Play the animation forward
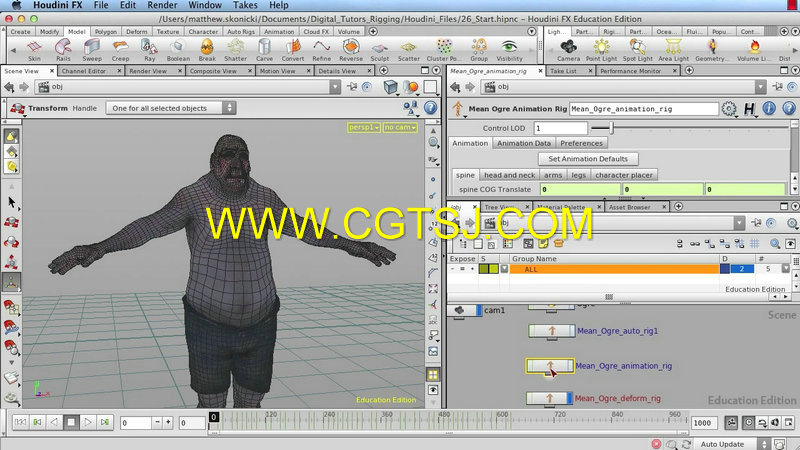This screenshot has height=450, width=800. (x=88, y=422)
